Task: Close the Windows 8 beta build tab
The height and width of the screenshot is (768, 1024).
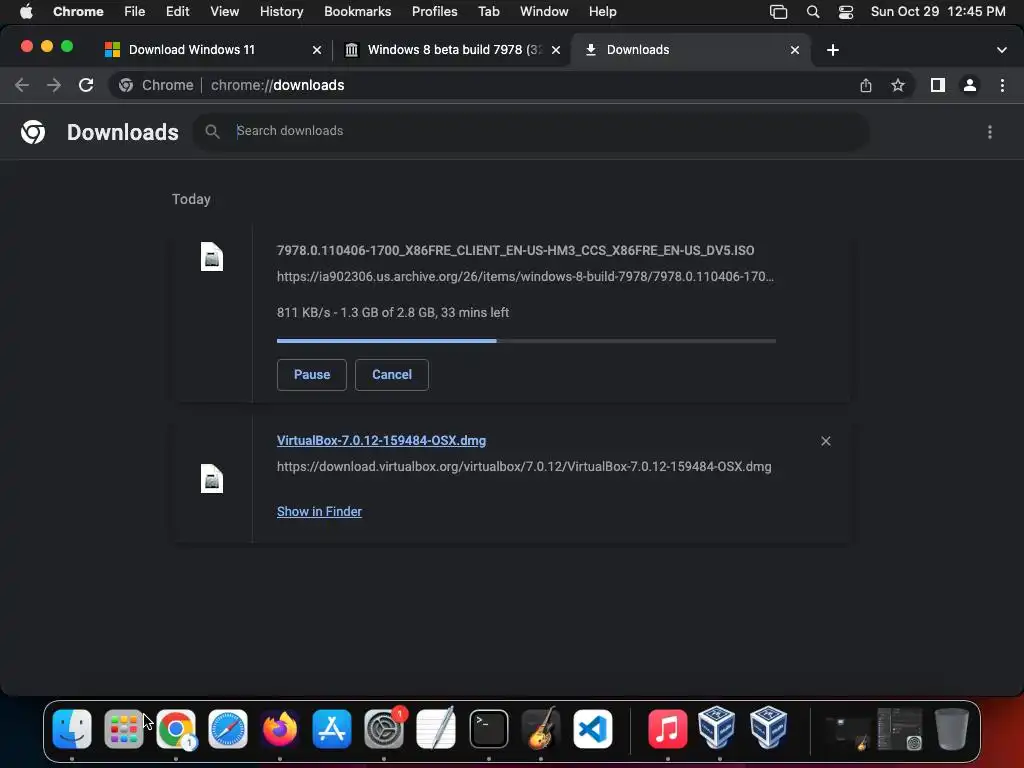Action: point(556,50)
